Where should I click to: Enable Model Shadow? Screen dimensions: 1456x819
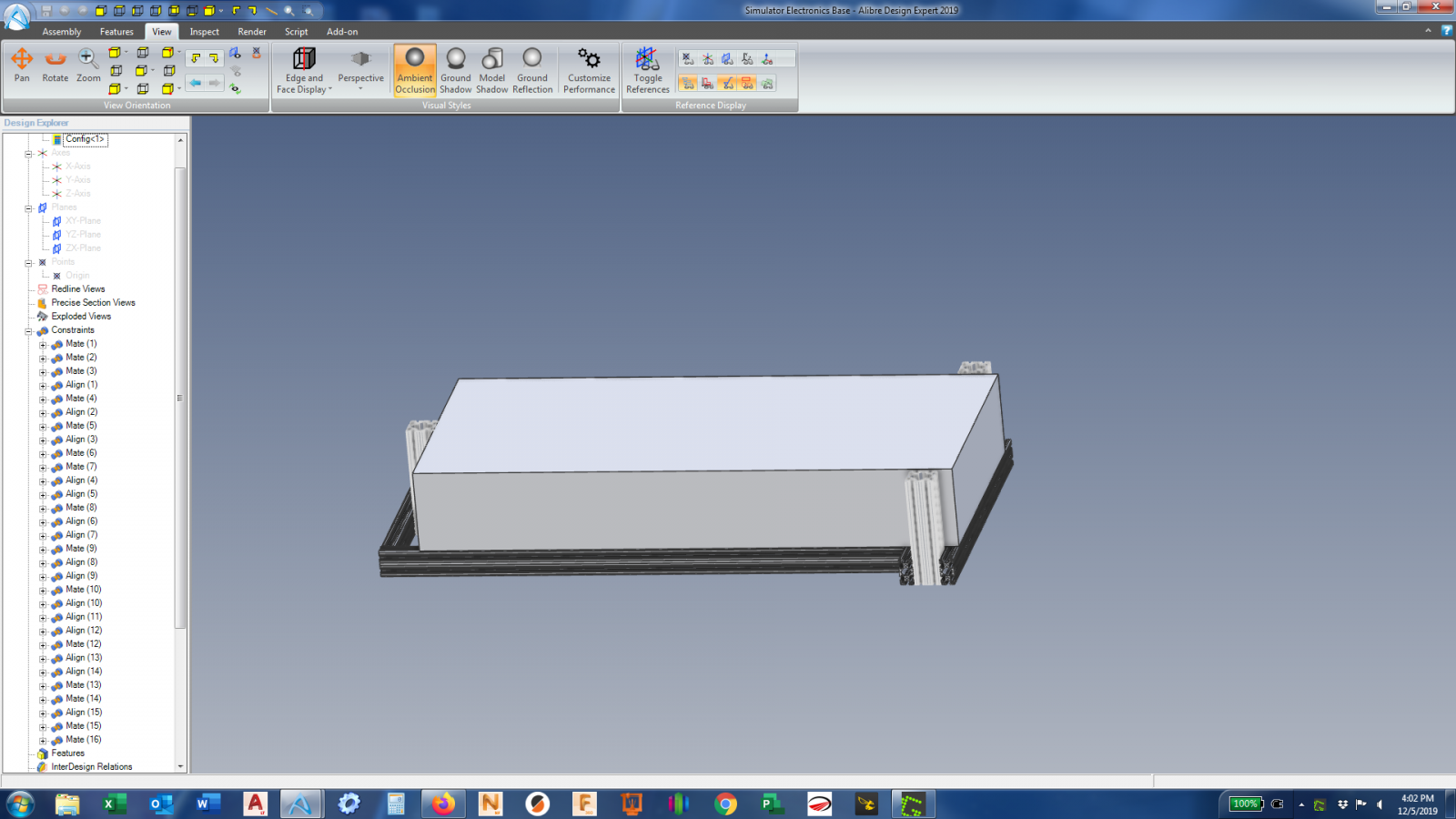pyautogui.click(x=492, y=70)
